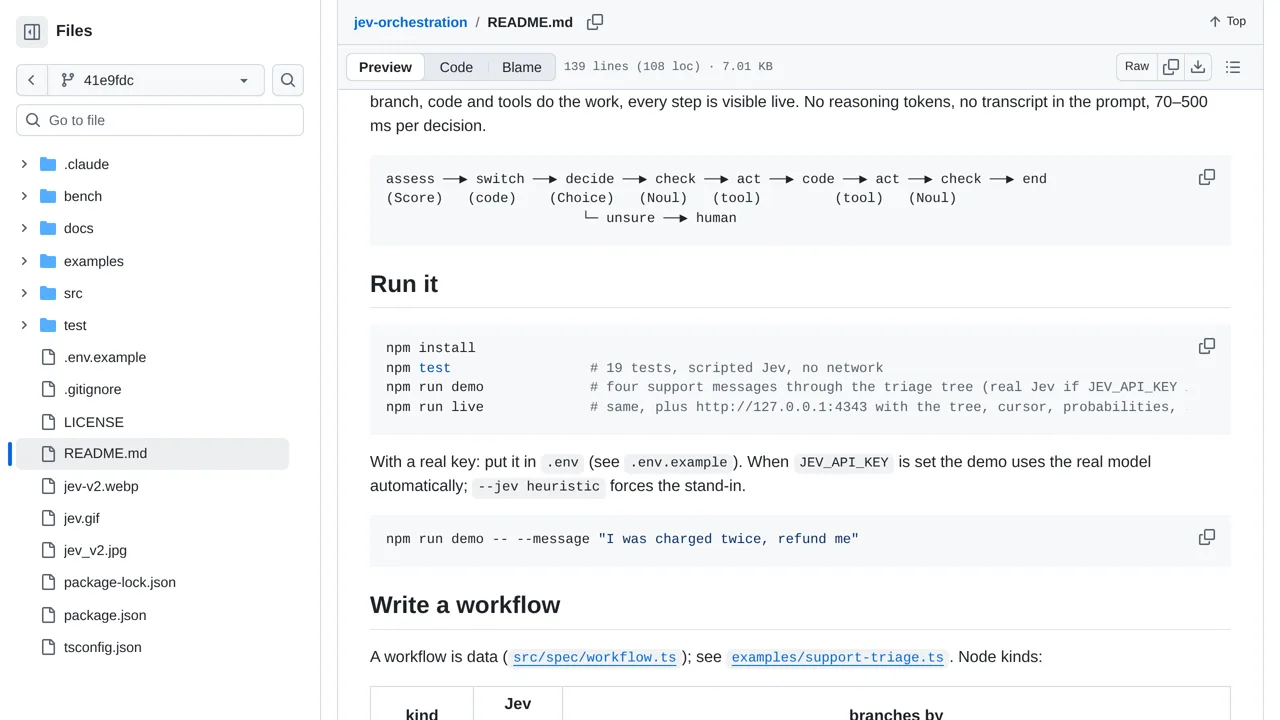Open jev_v2.jpg file

point(95,550)
